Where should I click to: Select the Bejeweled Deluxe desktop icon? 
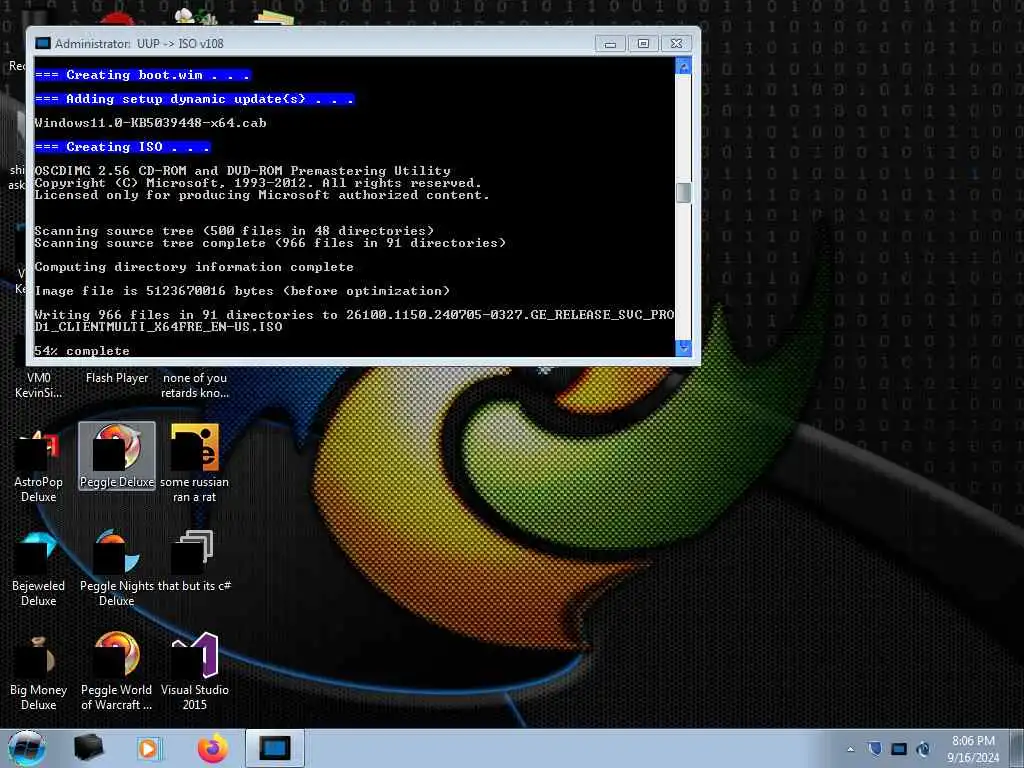coord(39,568)
